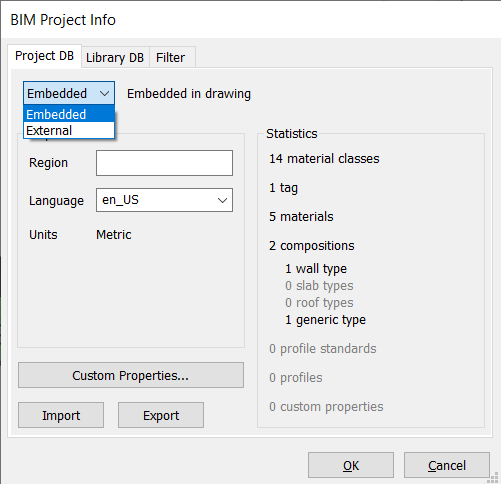501x484 pixels.
Task: Open Custom Properties dialog
Action: coord(131,375)
